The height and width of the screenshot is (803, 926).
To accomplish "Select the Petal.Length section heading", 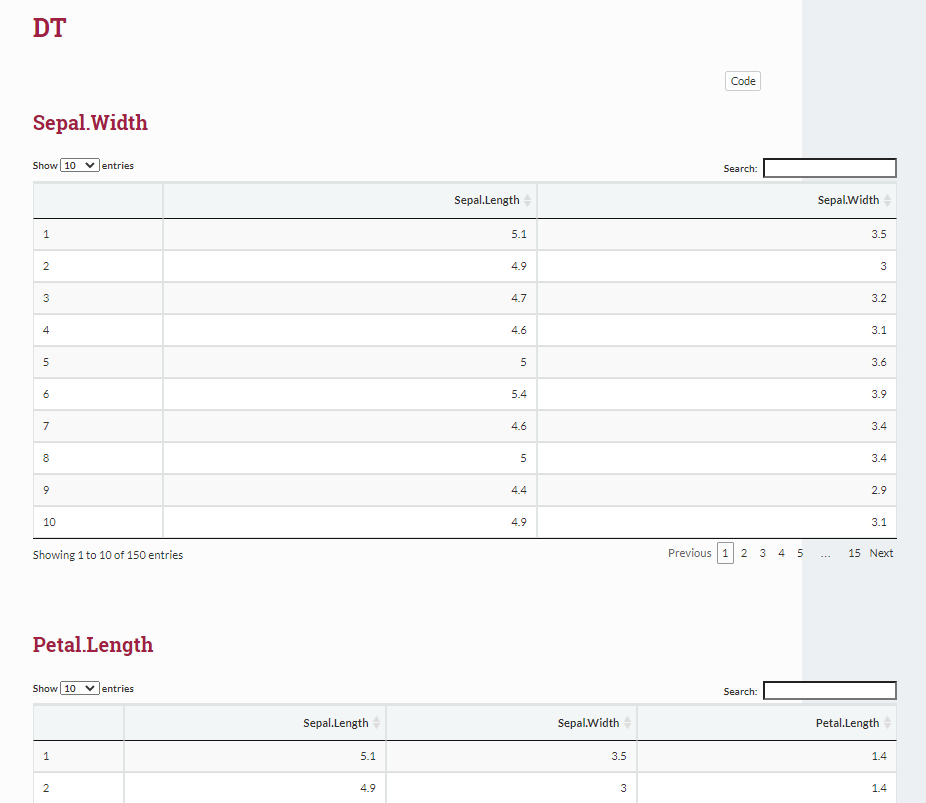I will pos(93,645).
